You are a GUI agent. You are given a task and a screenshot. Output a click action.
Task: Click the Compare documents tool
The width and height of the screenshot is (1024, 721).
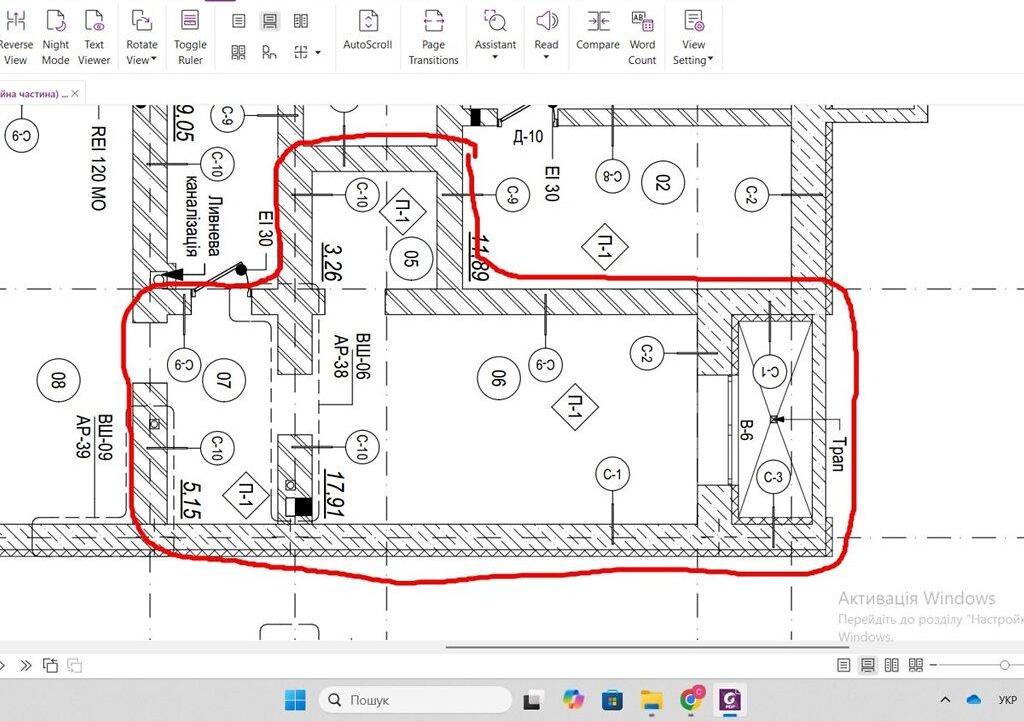tap(598, 30)
